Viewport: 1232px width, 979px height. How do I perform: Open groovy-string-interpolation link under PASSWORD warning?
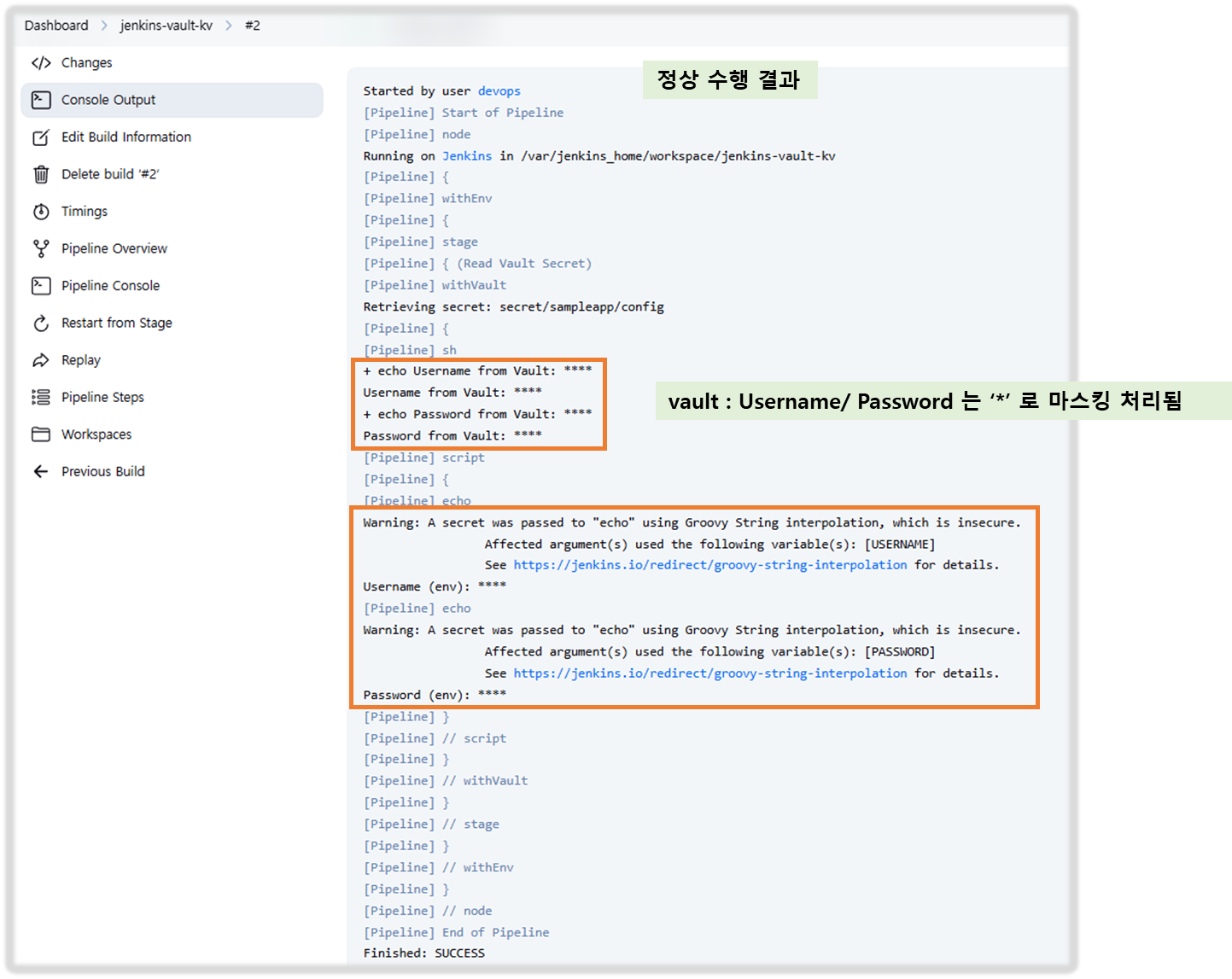coord(710,673)
